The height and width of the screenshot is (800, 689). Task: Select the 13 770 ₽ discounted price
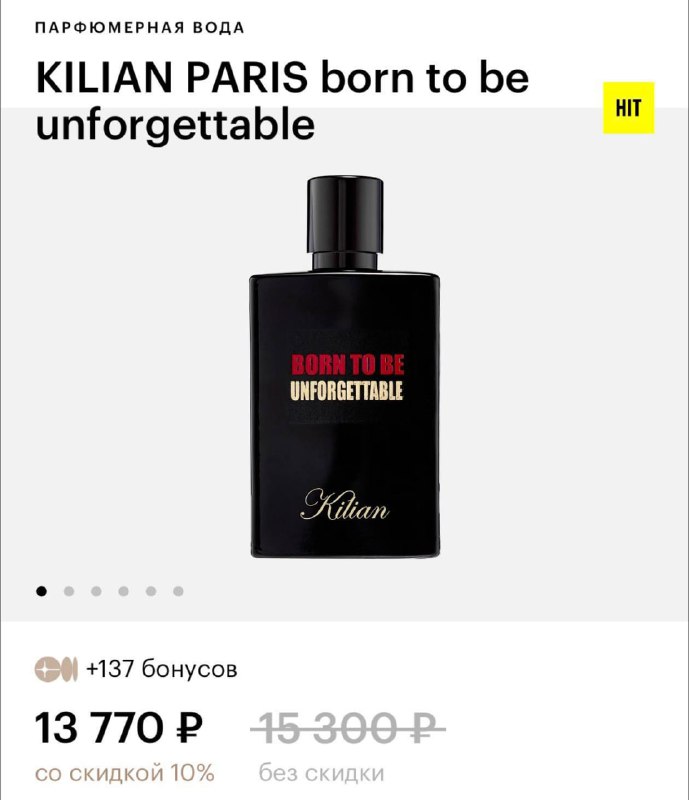point(118,727)
